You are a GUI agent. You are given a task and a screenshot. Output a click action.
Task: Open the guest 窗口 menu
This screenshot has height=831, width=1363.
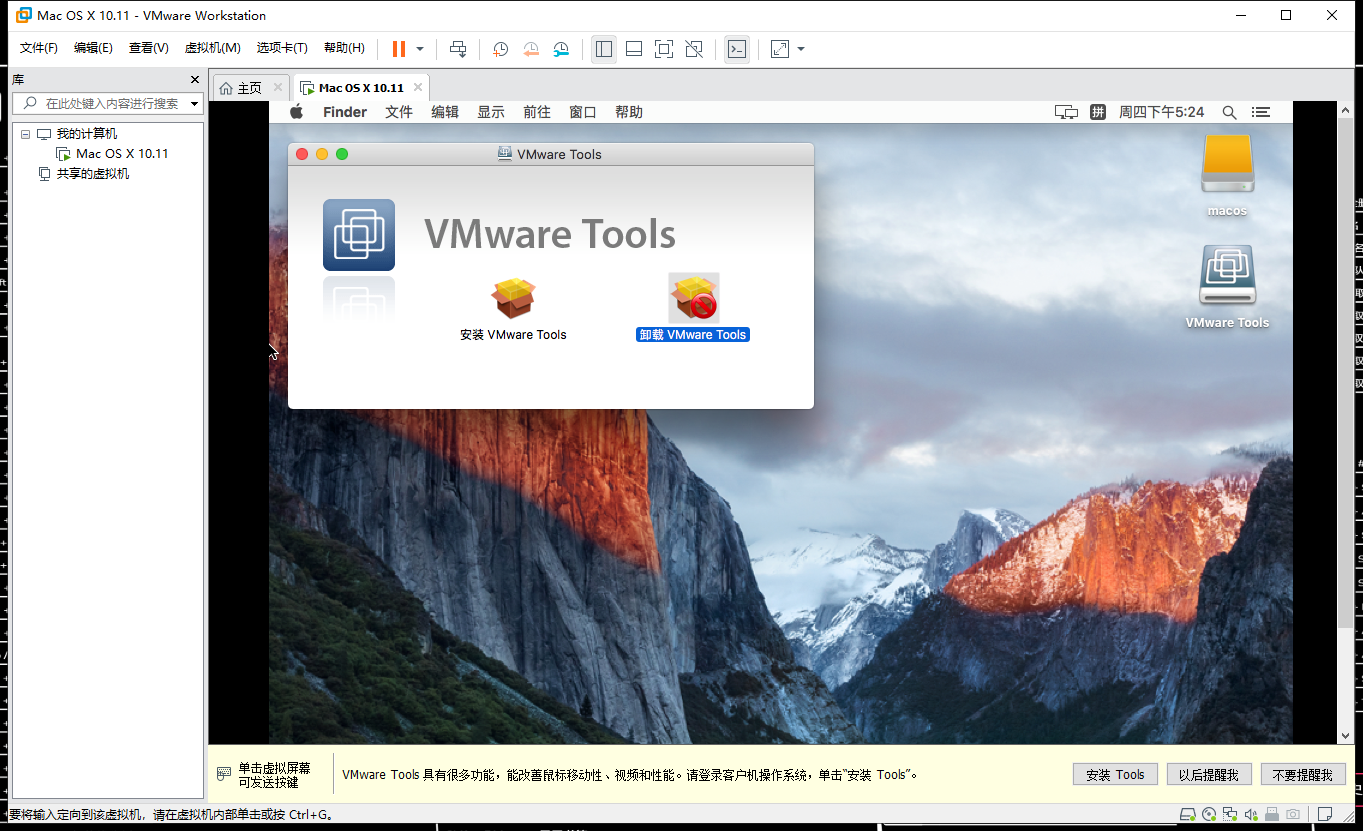[x=583, y=112]
